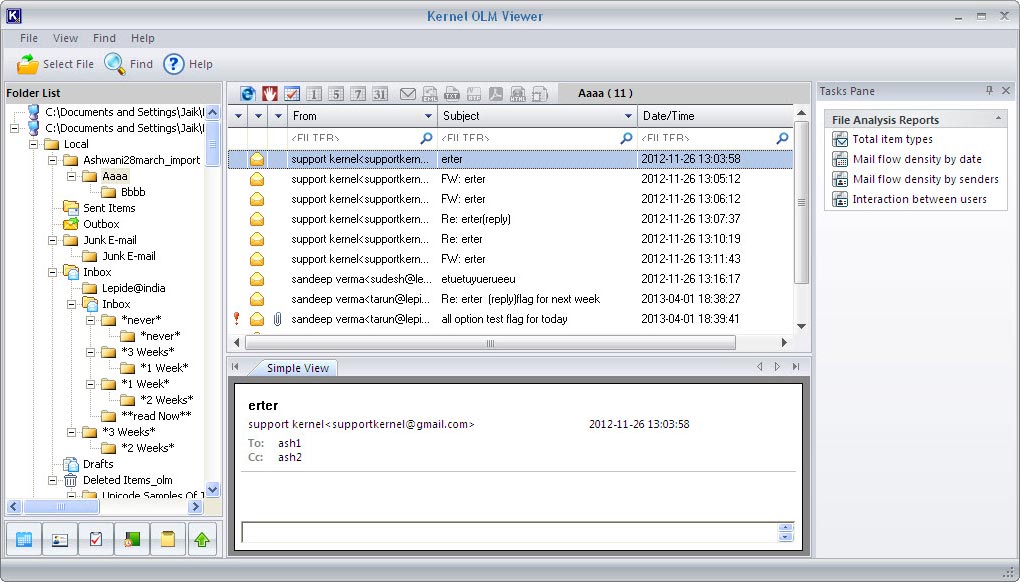The width and height of the screenshot is (1020, 582).
Task: Collapse the Junk E-mail parent folder node
Action: (53, 240)
